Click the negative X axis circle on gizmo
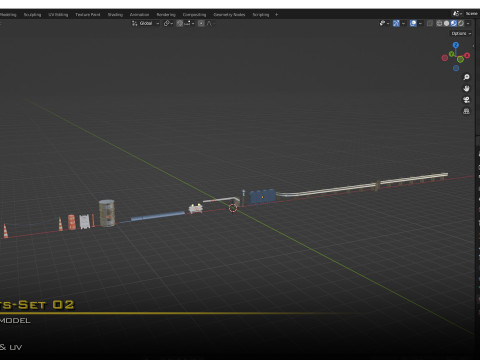The height and width of the screenshot is (360, 480). click(x=445, y=58)
